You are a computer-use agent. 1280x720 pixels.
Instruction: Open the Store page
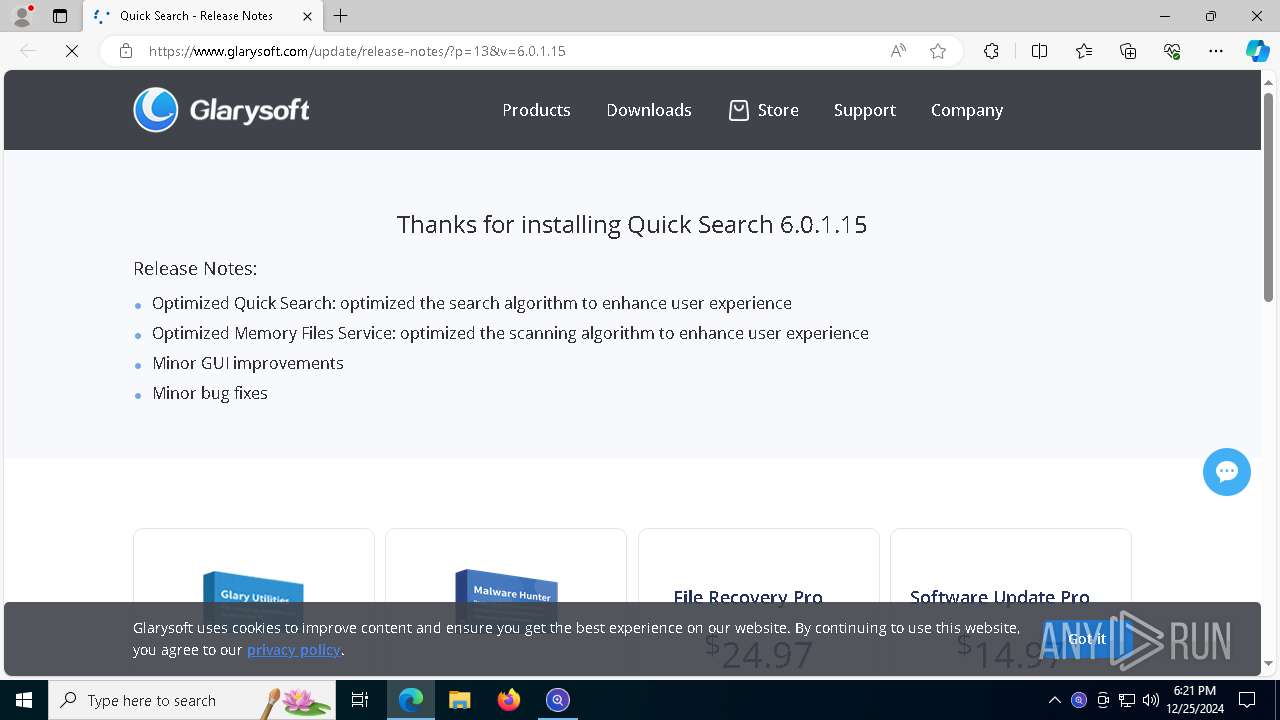coord(778,110)
